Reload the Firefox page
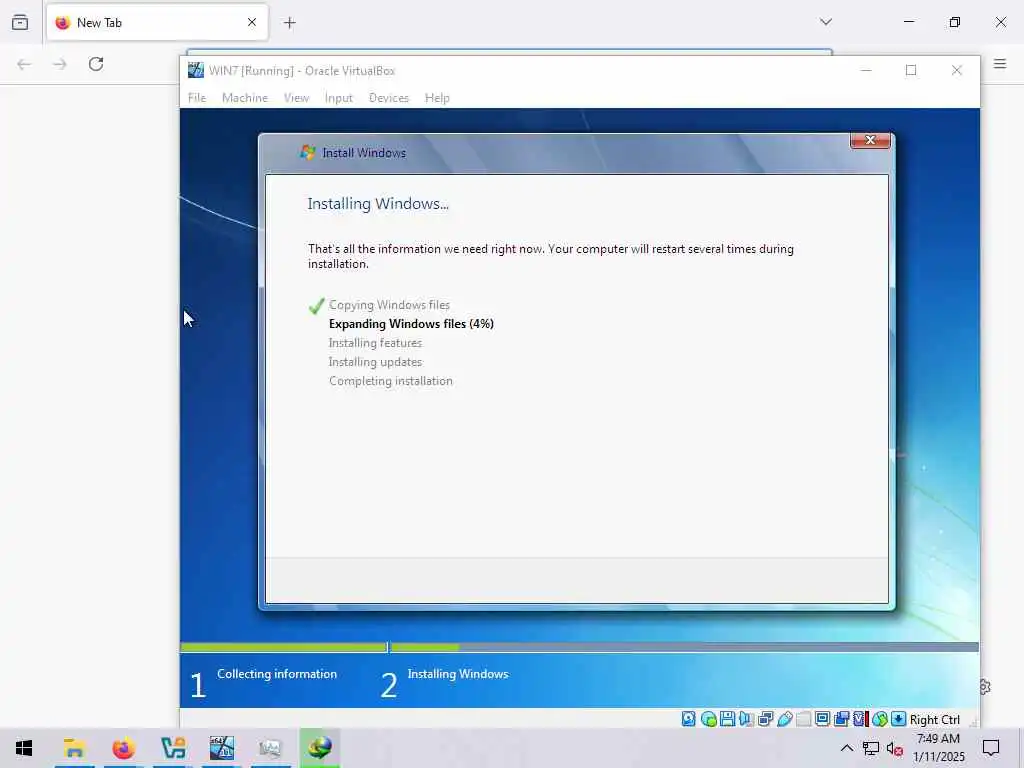Screen dimensions: 1024x768 (x=96, y=64)
